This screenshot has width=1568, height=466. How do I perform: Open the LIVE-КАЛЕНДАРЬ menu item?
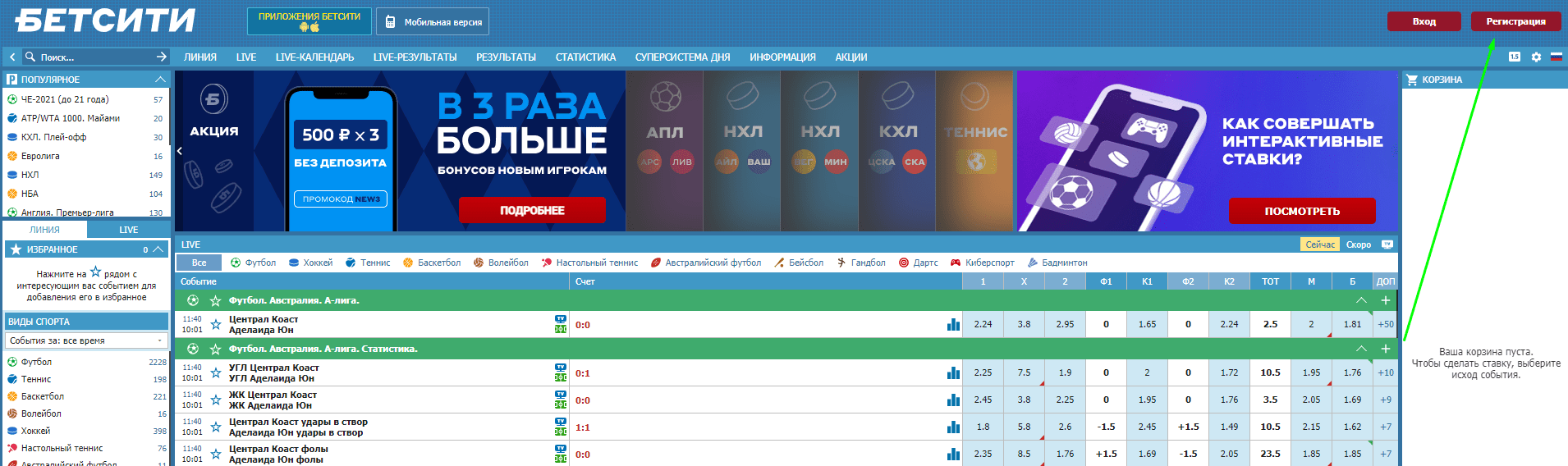[315, 57]
